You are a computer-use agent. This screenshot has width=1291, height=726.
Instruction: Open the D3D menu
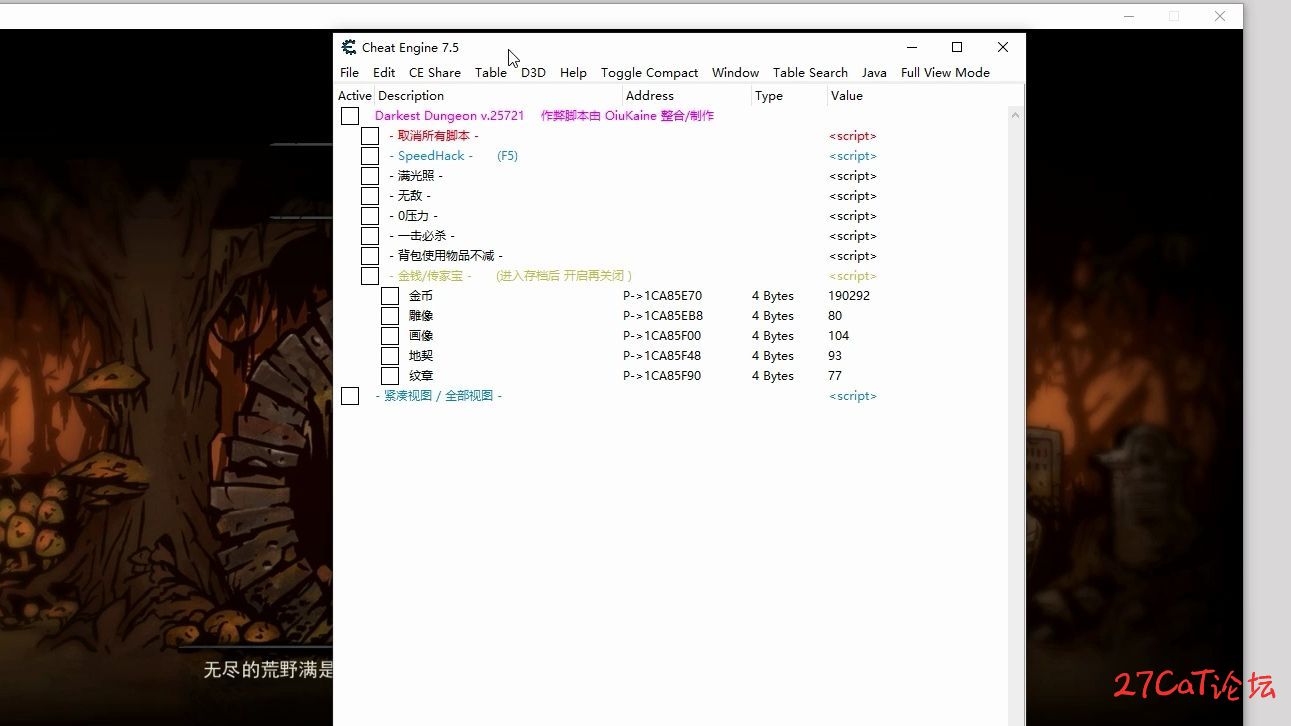533,72
